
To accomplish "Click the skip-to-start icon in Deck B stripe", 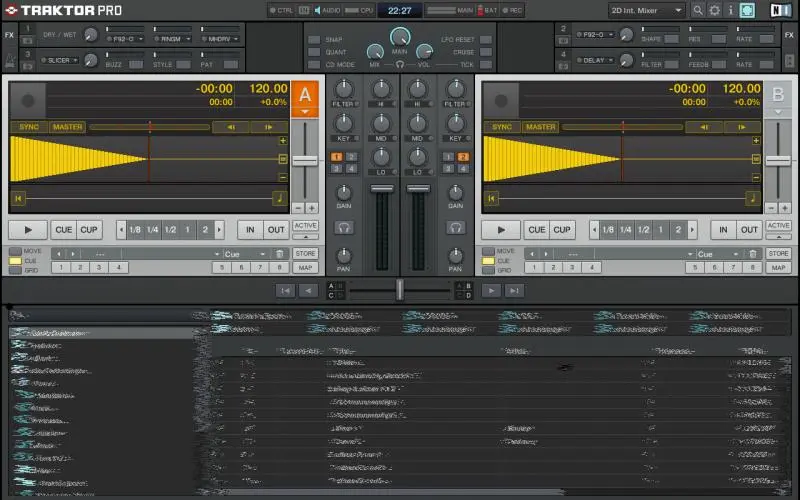I will [x=489, y=199].
